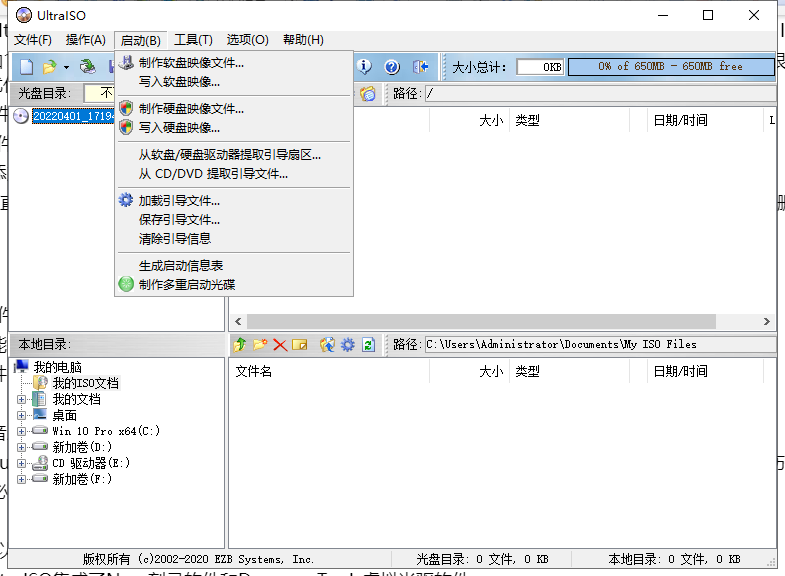
Task: Open dropdown arrow beside Open file icon
Action: pos(66,67)
